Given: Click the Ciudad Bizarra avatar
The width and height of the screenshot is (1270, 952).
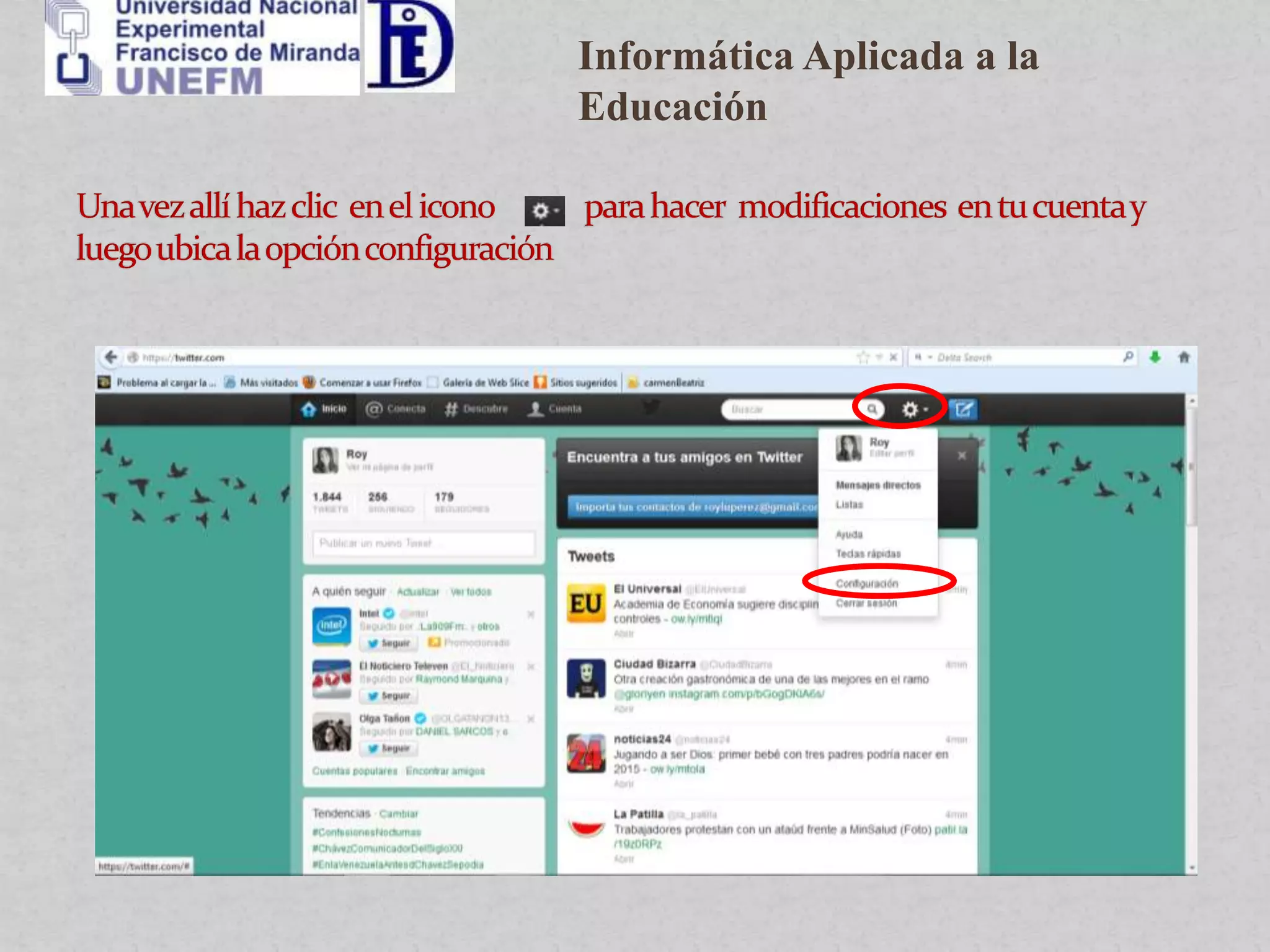Looking at the screenshot, I should (x=586, y=678).
